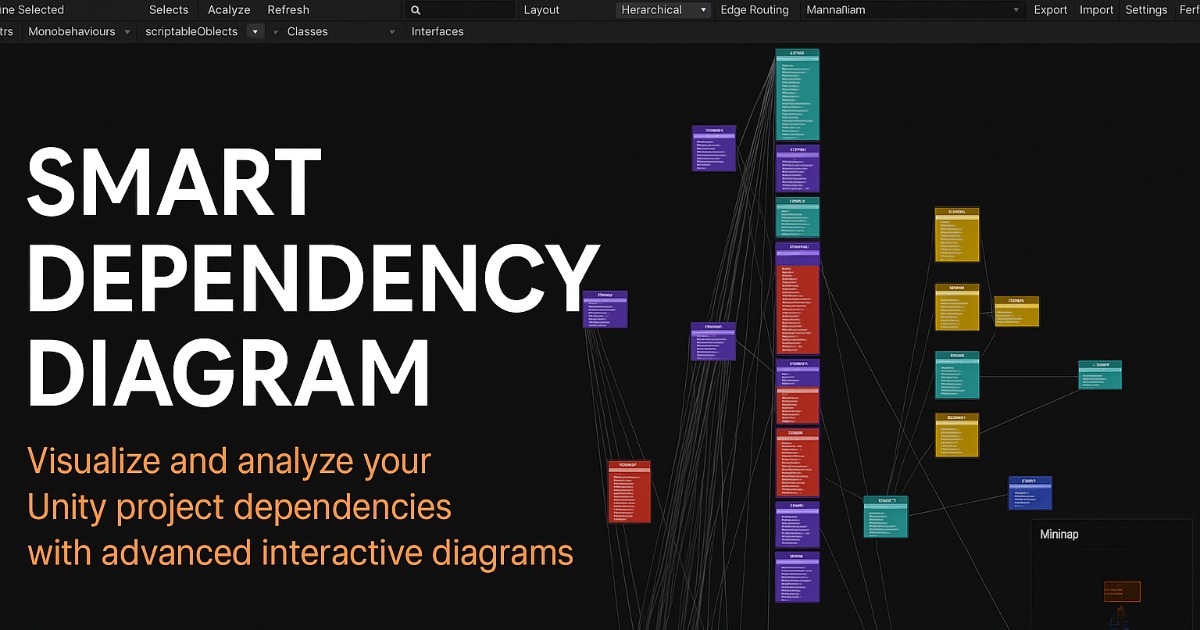Select the purple node beside the DIAGRAM title
Image resolution: width=1200 pixels, height=630 pixels.
coord(605,310)
